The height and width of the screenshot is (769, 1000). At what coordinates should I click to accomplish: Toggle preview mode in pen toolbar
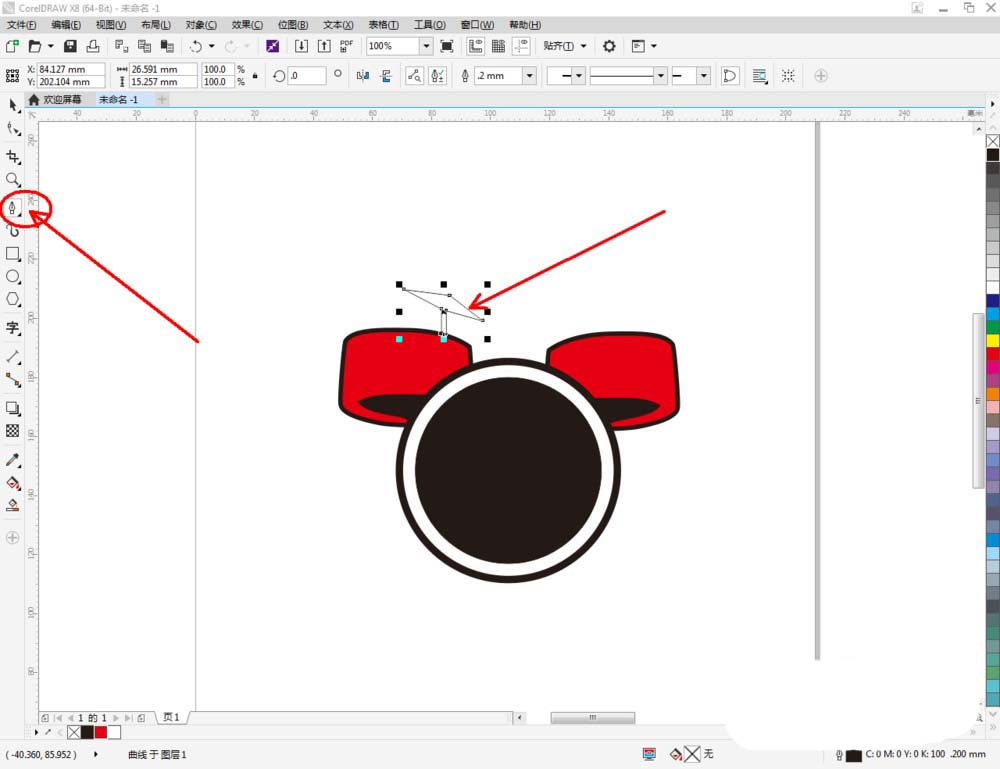click(x=415, y=76)
